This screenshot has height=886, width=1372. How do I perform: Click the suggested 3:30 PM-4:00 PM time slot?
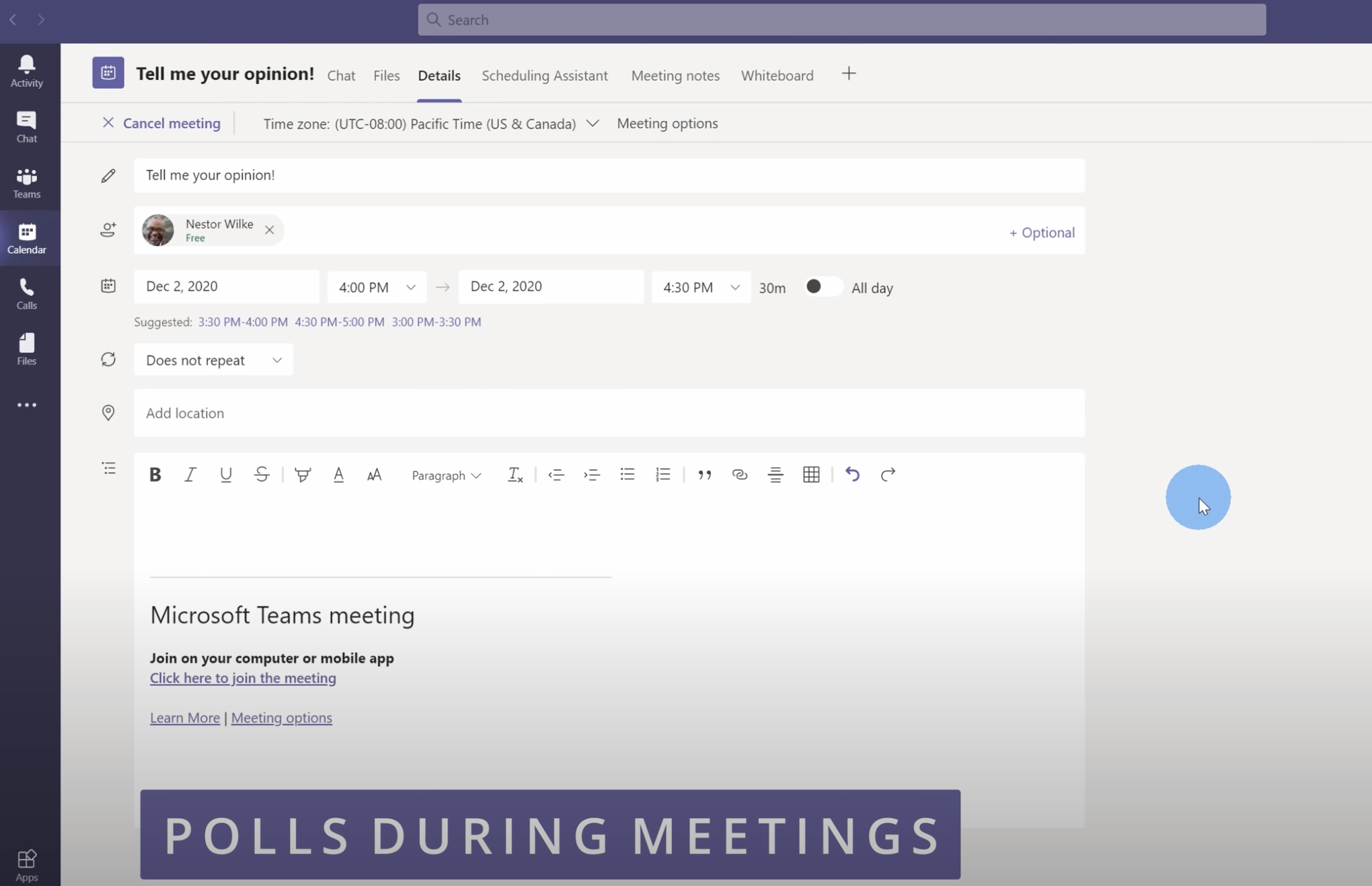click(241, 321)
